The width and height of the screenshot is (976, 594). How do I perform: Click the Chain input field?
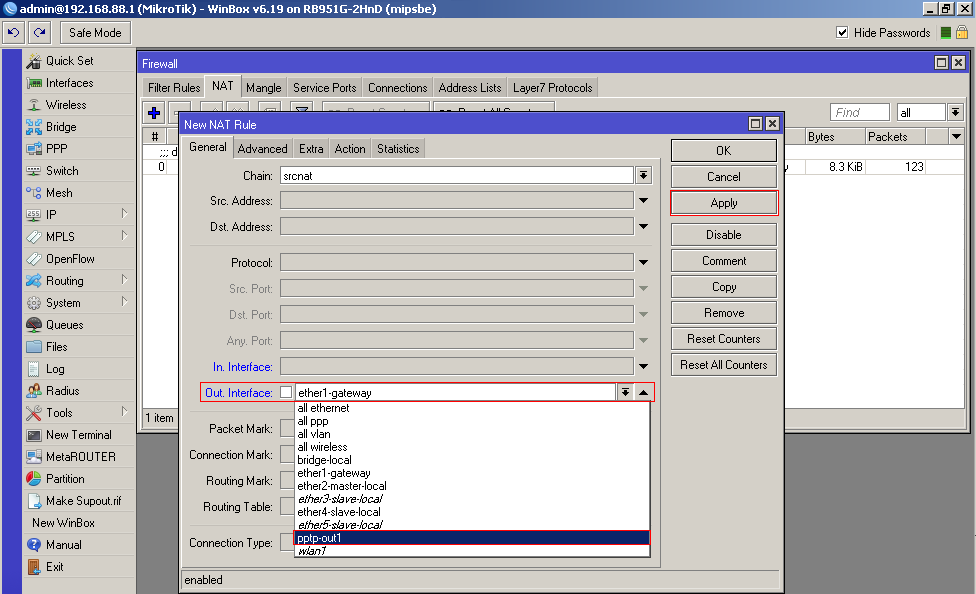click(457, 176)
